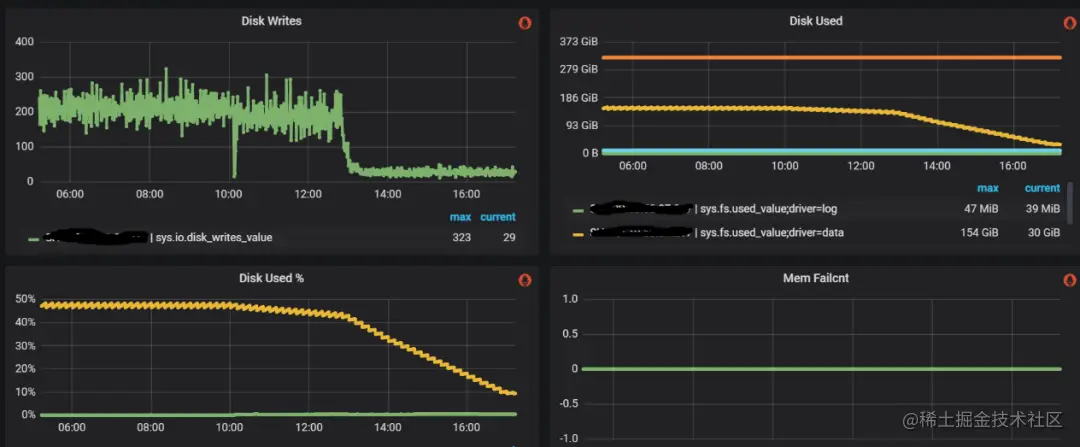Click the 373 GiB y-axis label
The height and width of the screenshot is (447, 1080).
coord(580,41)
